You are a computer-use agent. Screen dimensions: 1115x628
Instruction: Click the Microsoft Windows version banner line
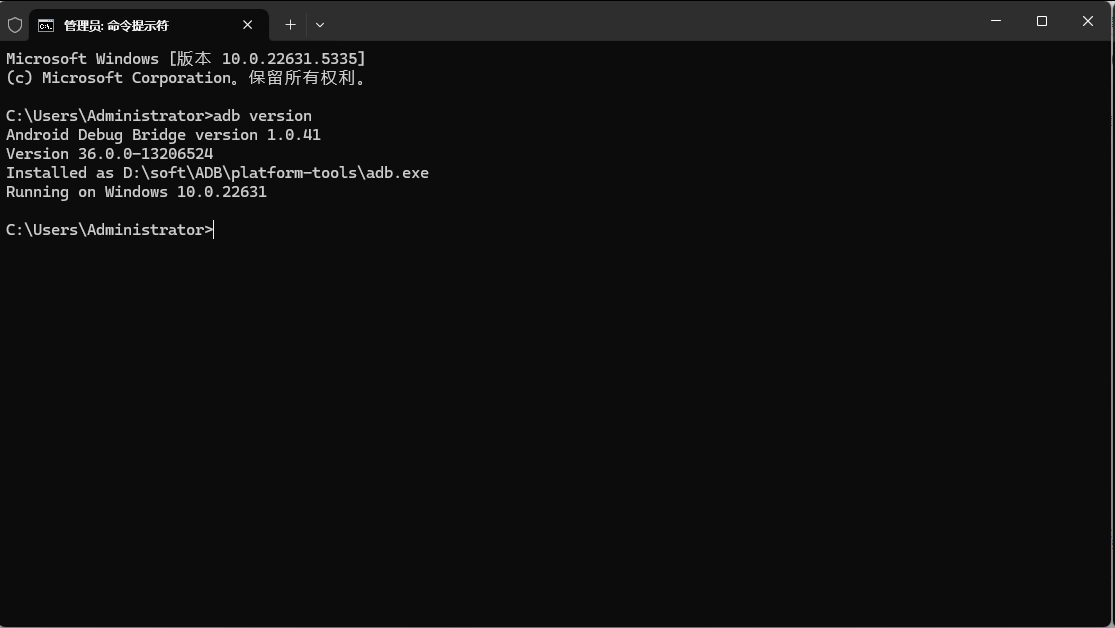point(185,58)
